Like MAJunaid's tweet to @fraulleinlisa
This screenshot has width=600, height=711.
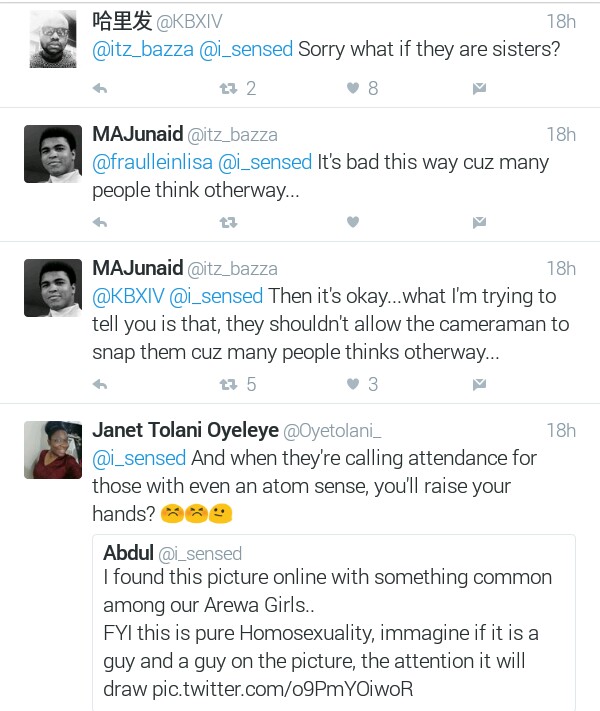click(x=353, y=222)
